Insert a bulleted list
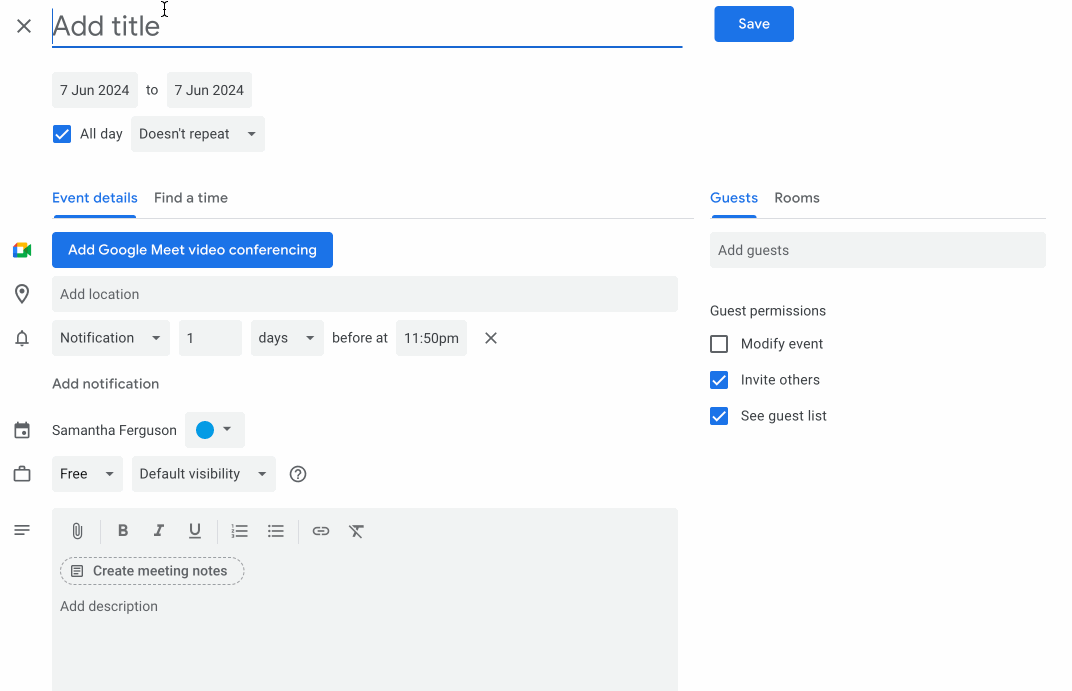 (276, 531)
